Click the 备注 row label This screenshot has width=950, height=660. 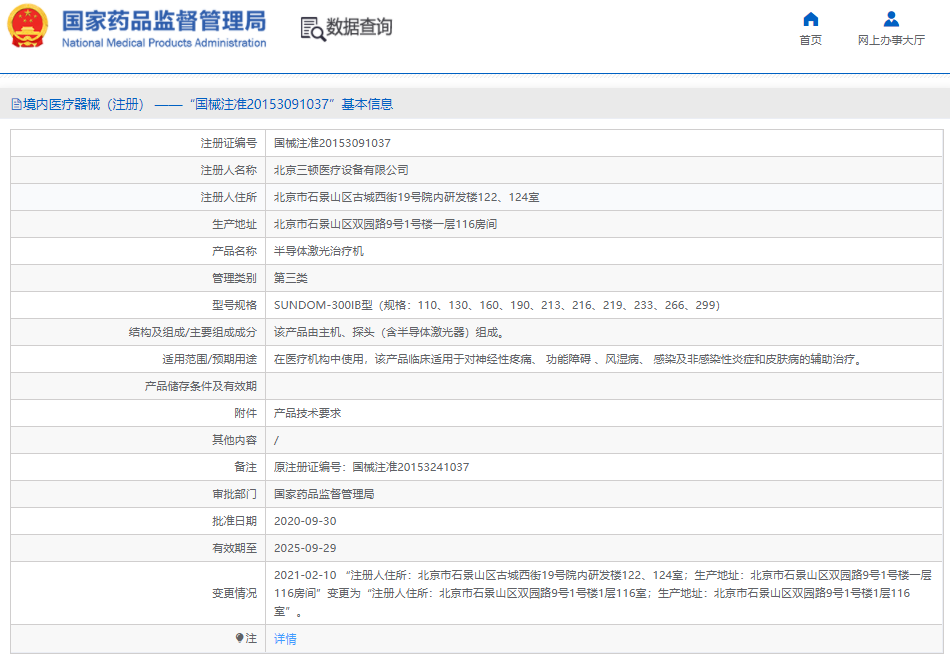coord(245,467)
